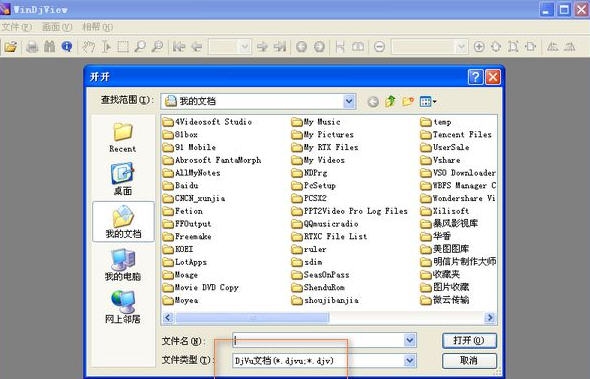
Task: Click the Open file toolbar icon in WinDjView
Action: (11, 47)
